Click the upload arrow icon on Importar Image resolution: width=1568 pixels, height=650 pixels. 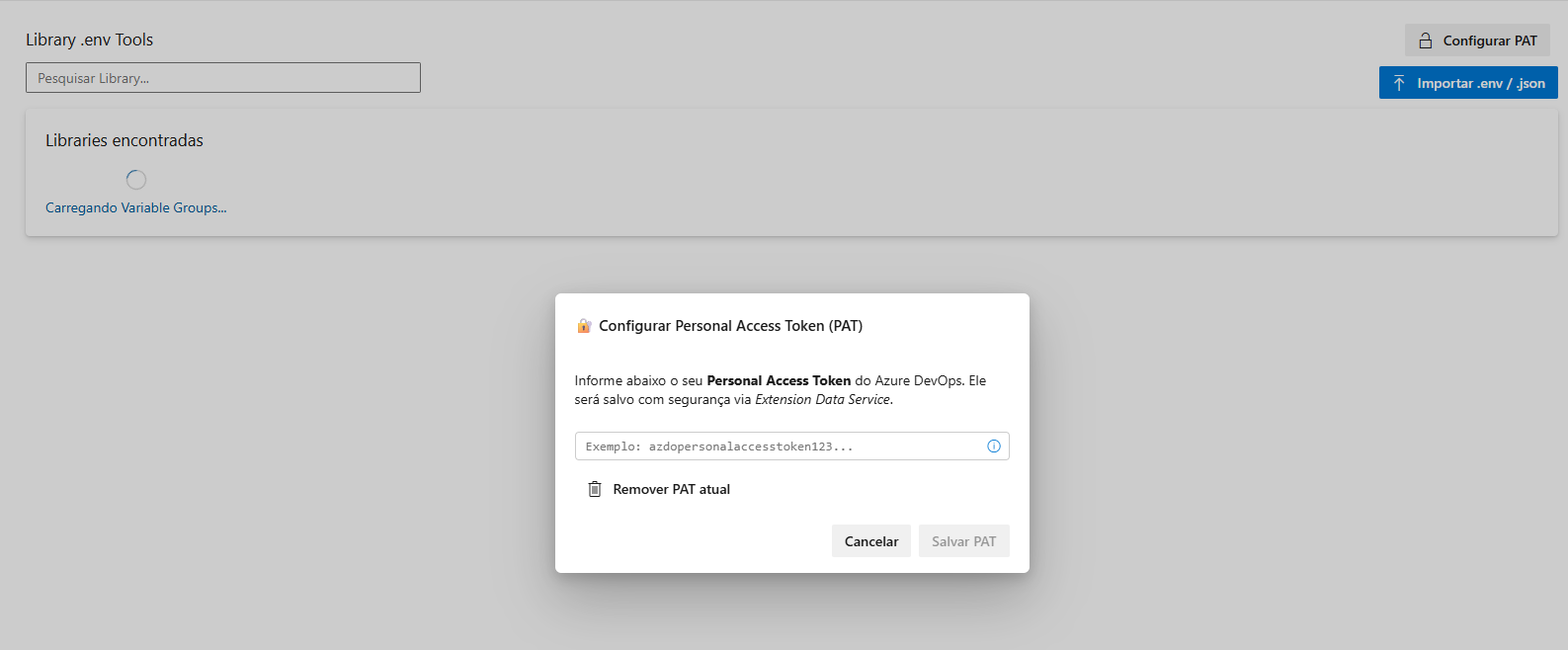(1399, 83)
